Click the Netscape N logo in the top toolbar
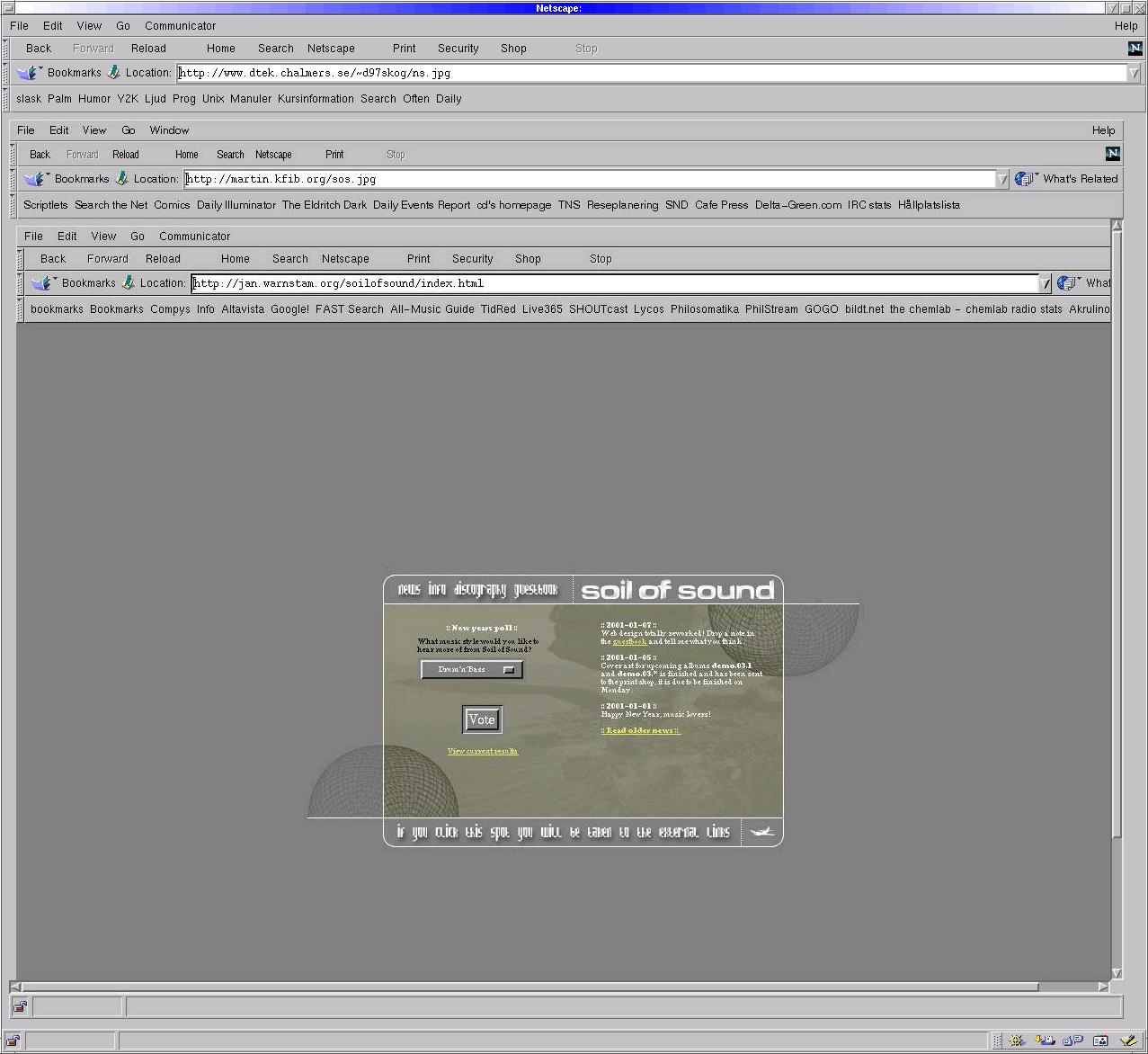The height and width of the screenshot is (1054, 1148). click(x=1135, y=49)
